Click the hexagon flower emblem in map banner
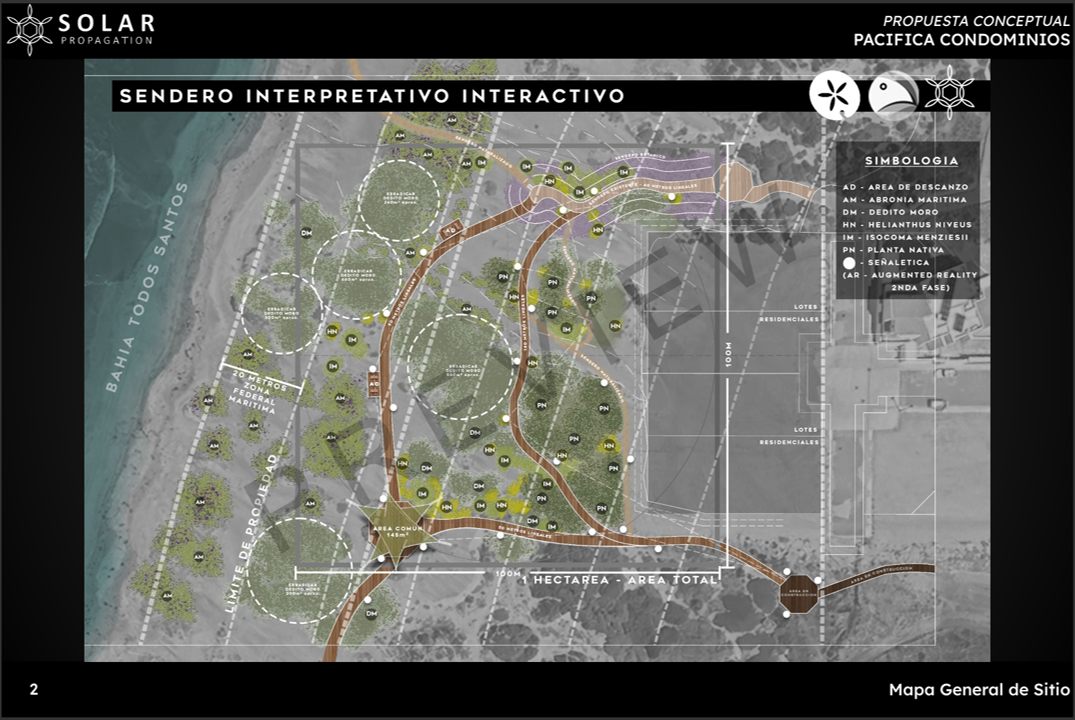Viewport: 1075px width, 720px height. 947,93
